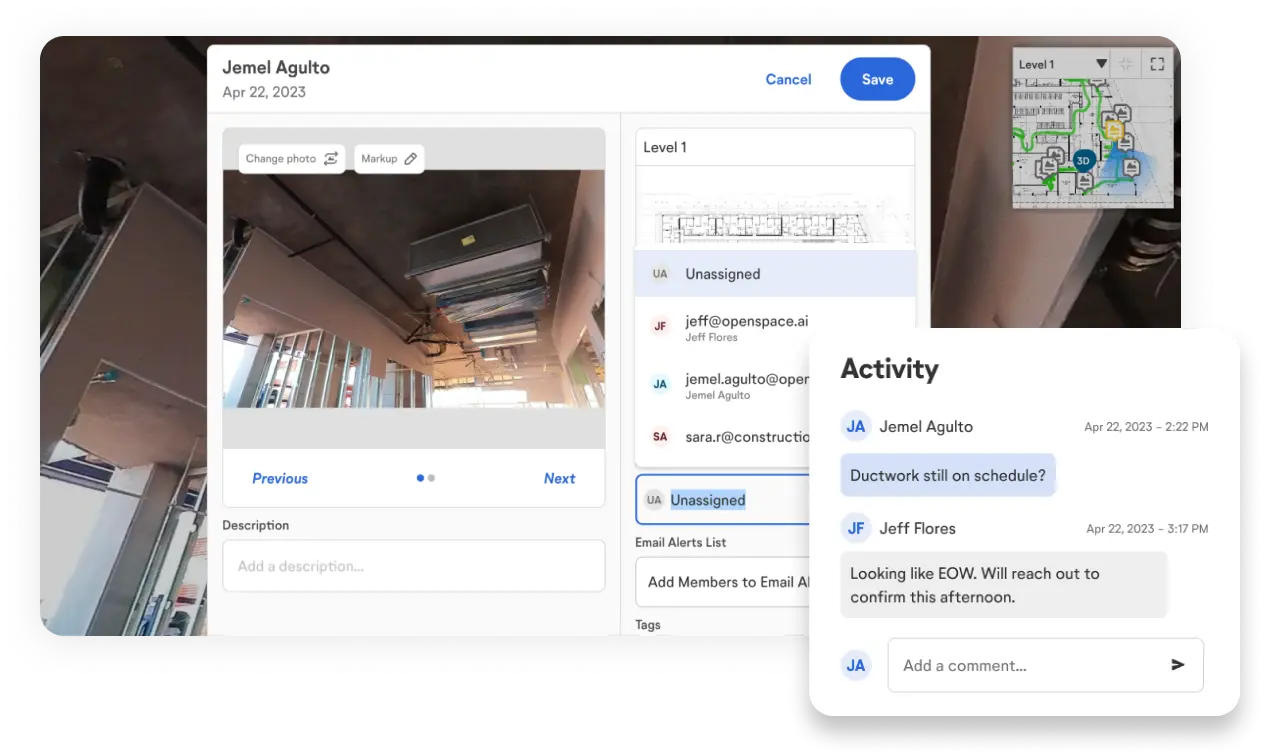Viewport: 1264px width, 756px height.
Task: Click the Markup pencil icon
Action: point(410,159)
